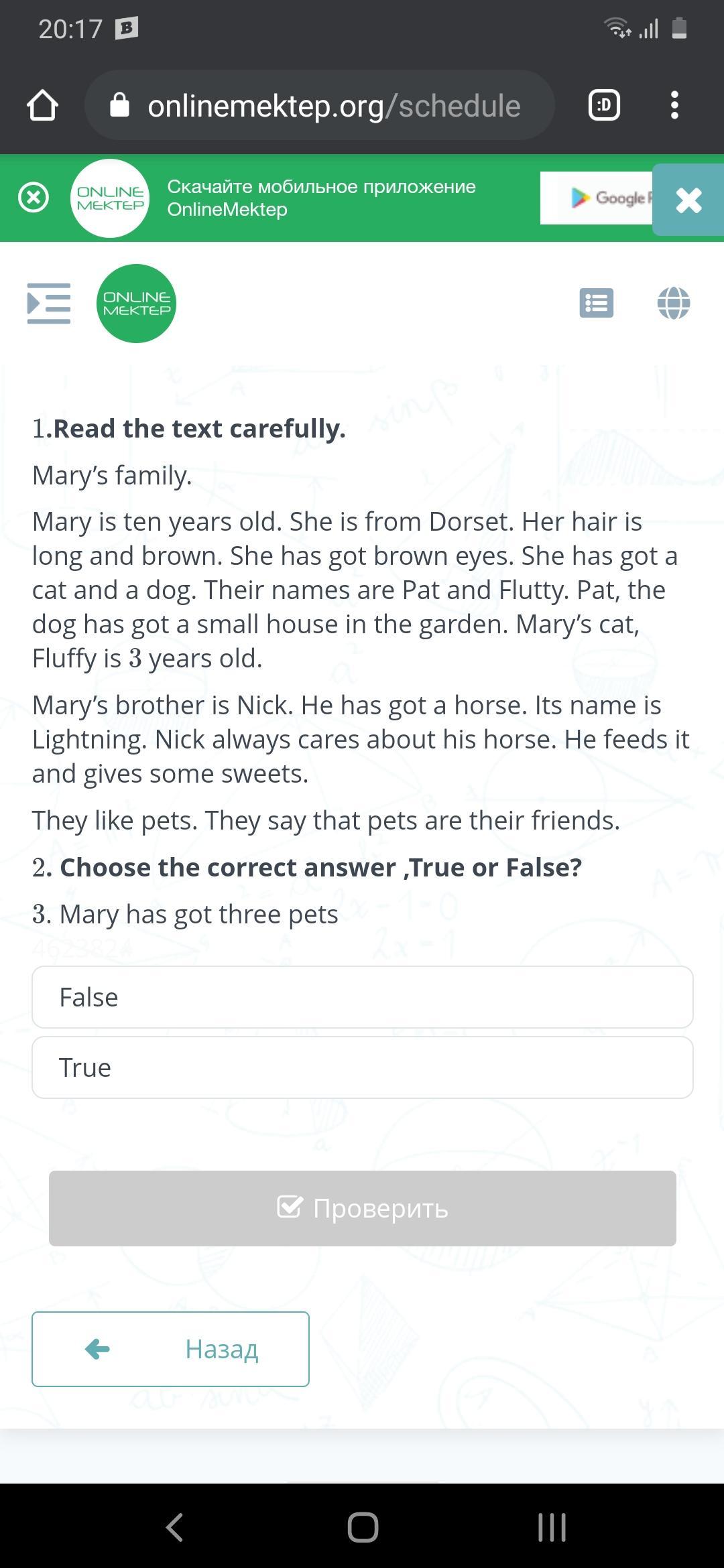Tap the Android back navigation button
Image resolution: width=724 pixels, height=1568 pixels.
(174, 1527)
